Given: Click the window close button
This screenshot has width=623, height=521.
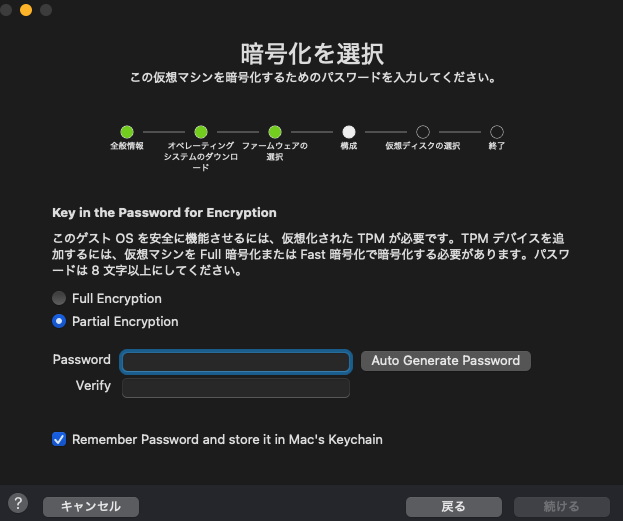Looking at the screenshot, I should pyautogui.click(x=7, y=10).
